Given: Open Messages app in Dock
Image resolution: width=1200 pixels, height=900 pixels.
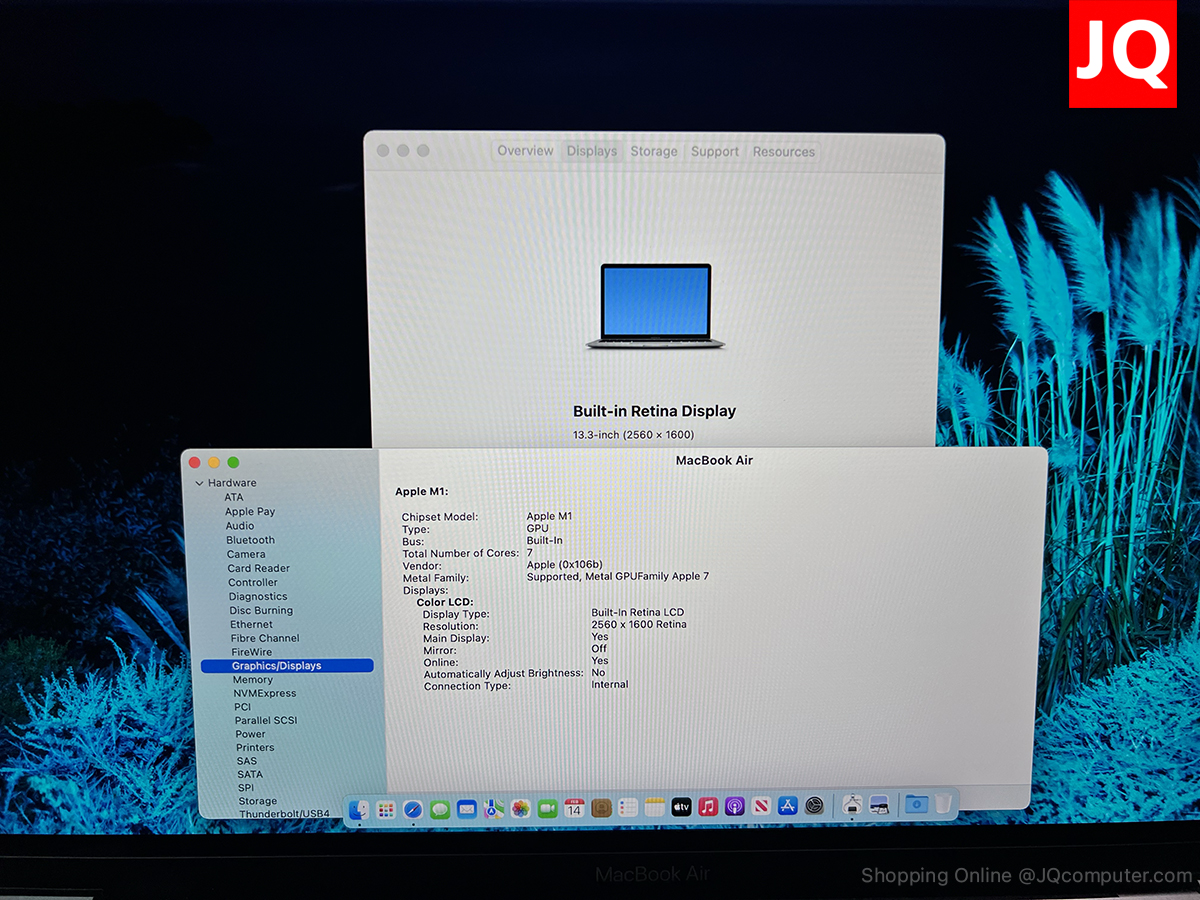Looking at the screenshot, I should tap(440, 808).
